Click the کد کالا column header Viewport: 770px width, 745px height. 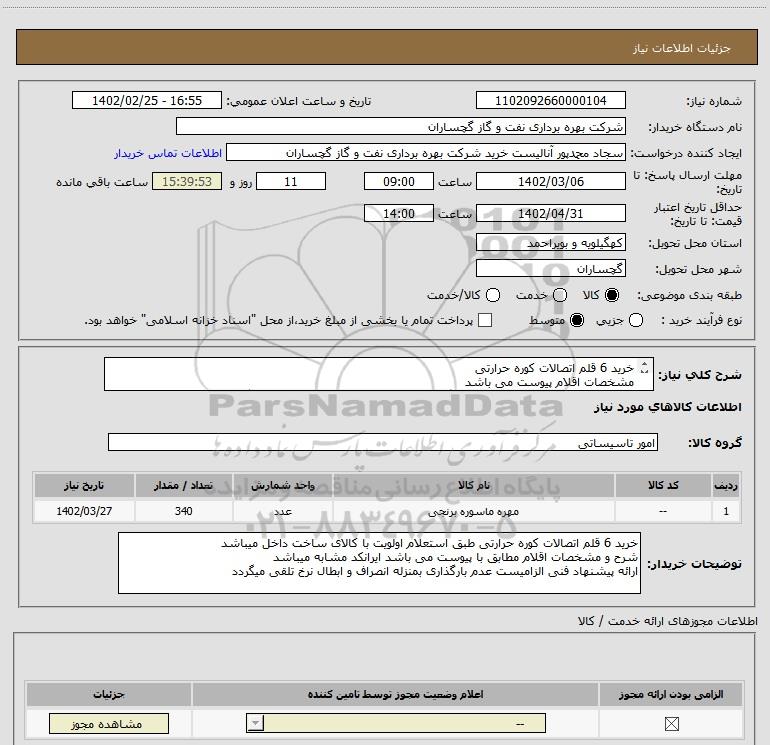(x=663, y=485)
